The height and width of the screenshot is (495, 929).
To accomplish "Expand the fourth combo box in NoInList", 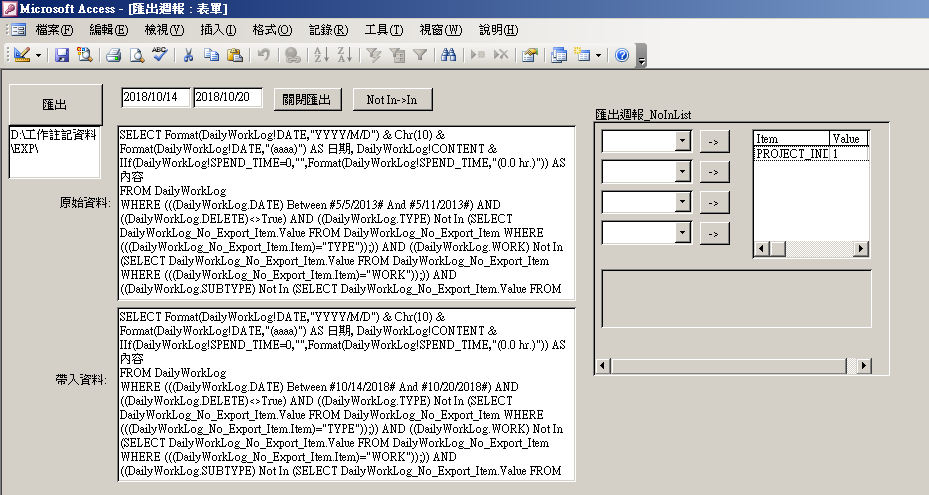I will 683,233.
